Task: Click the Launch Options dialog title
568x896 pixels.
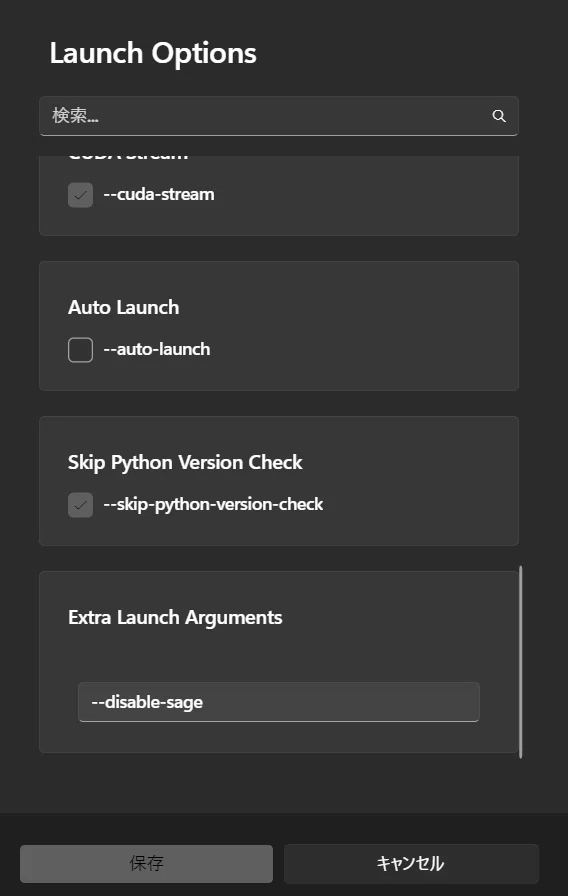Action: pyautogui.click(x=153, y=53)
